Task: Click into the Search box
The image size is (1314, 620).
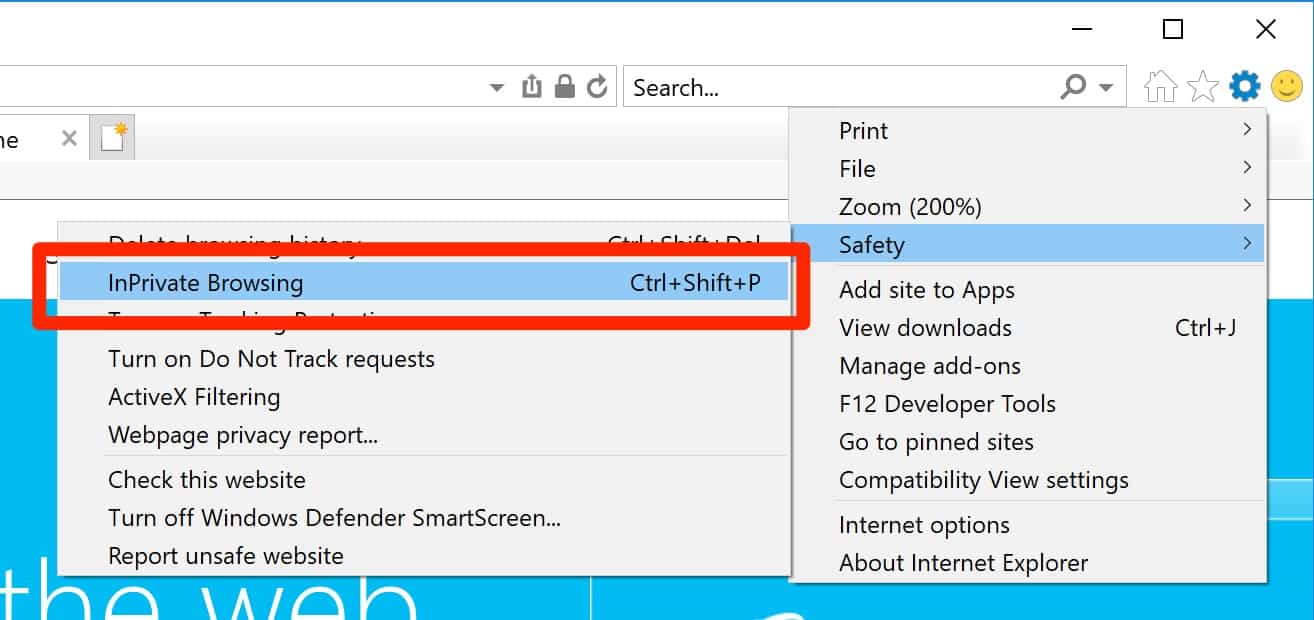Action: pyautogui.click(x=840, y=87)
